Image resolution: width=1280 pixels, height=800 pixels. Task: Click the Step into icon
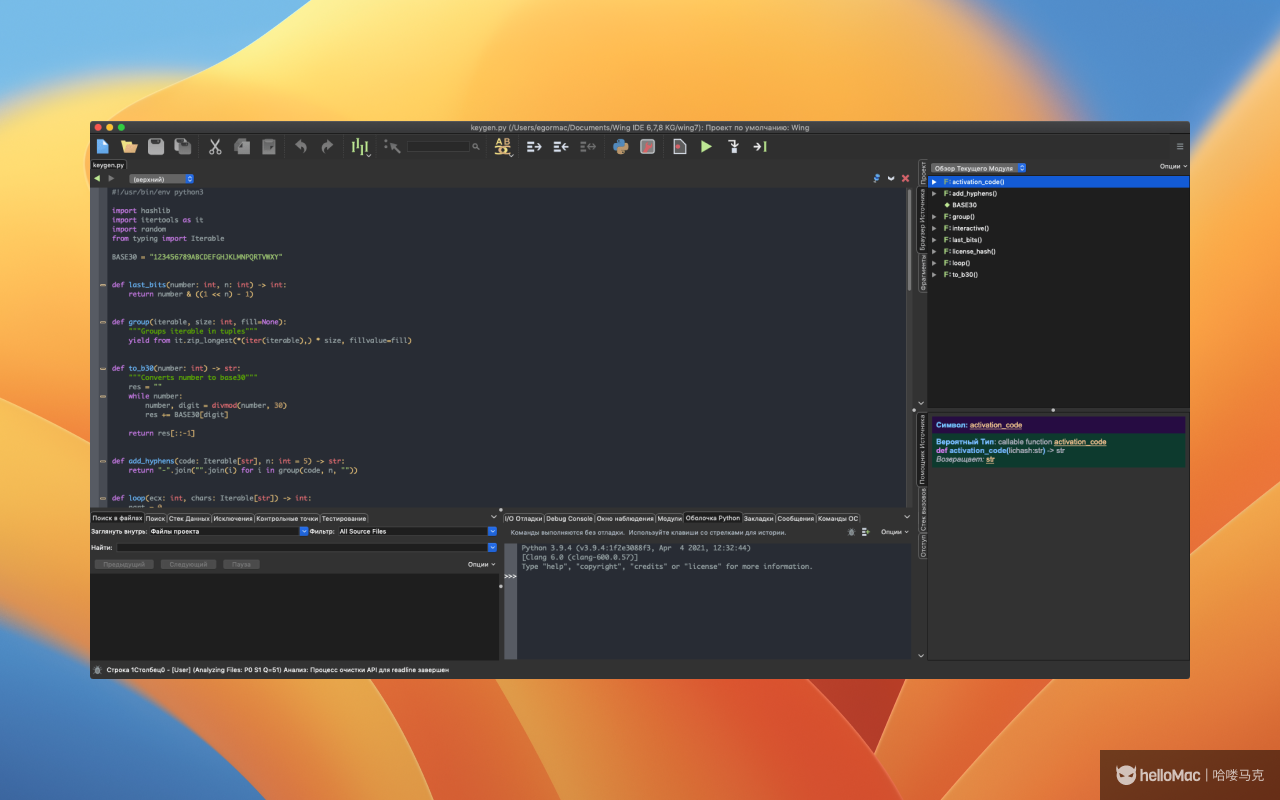tap(733, 146)
